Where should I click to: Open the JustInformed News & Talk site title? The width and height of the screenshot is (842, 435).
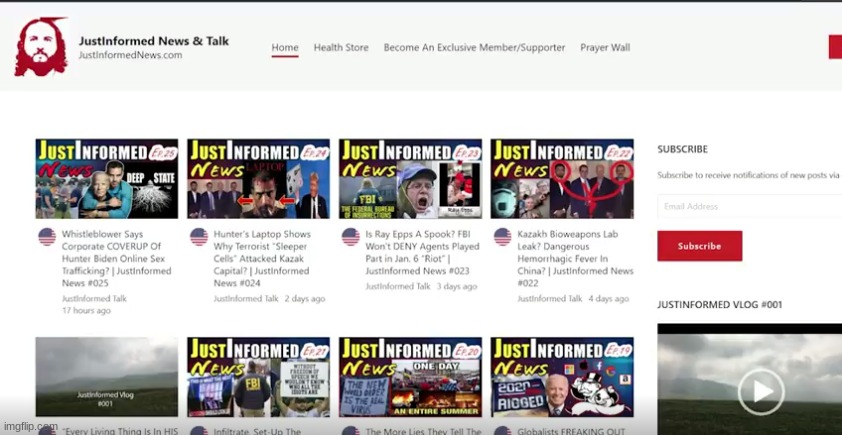point(154,41)
